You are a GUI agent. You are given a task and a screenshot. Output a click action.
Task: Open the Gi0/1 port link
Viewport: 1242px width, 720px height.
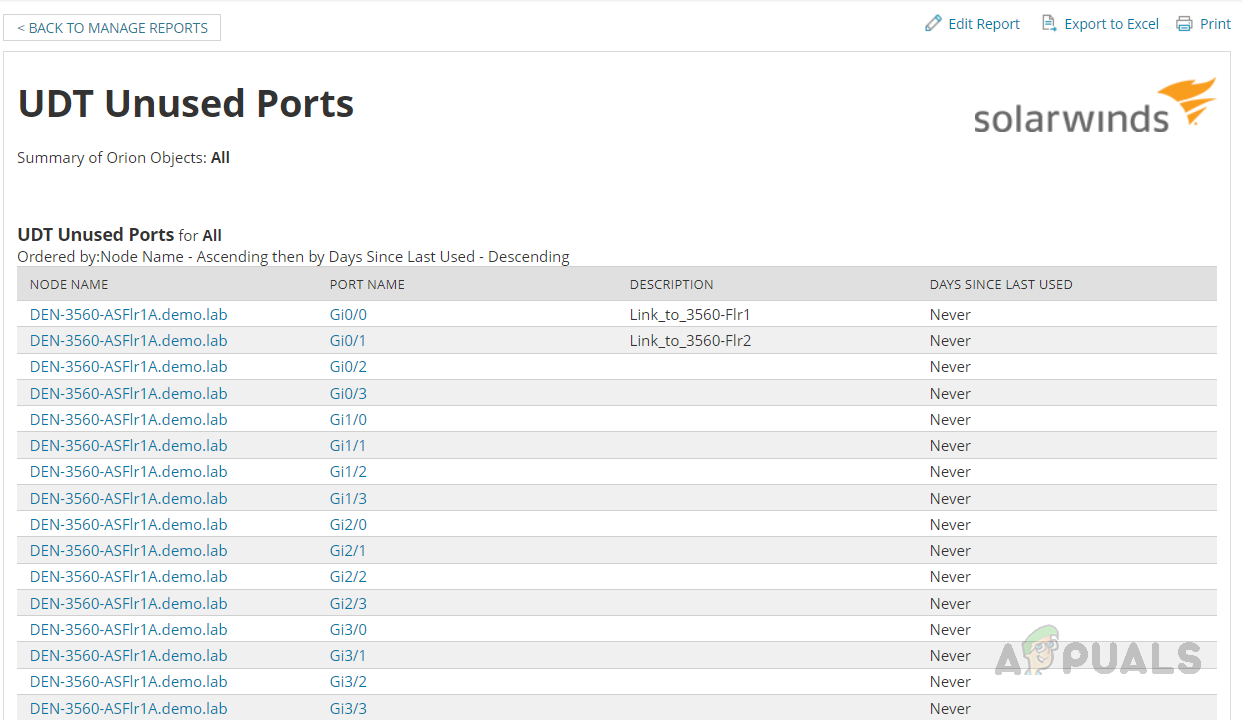pos(348,340)
